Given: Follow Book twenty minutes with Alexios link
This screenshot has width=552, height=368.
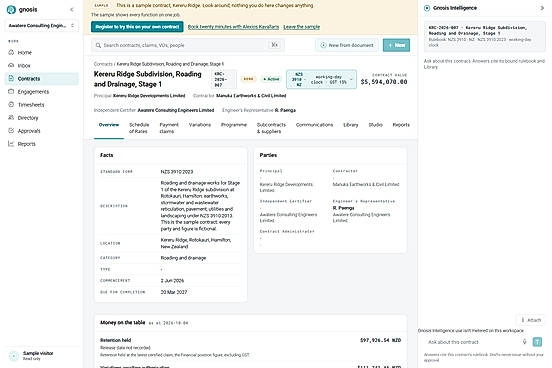Looking at the screenshot, I should coord(233,27).
